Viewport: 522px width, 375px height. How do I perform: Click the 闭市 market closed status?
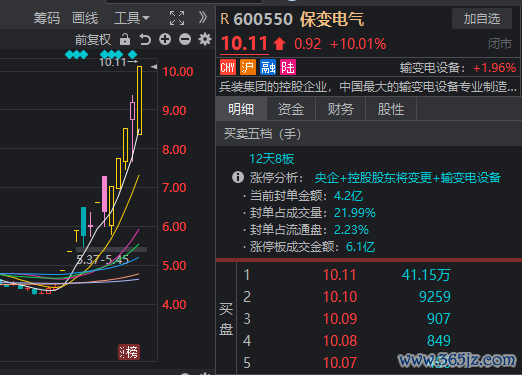pyautogui.click(x=500, y=44)
